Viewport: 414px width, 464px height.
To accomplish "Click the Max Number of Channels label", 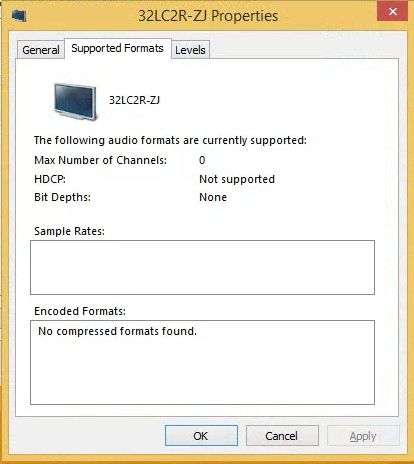I will point(100,160).
